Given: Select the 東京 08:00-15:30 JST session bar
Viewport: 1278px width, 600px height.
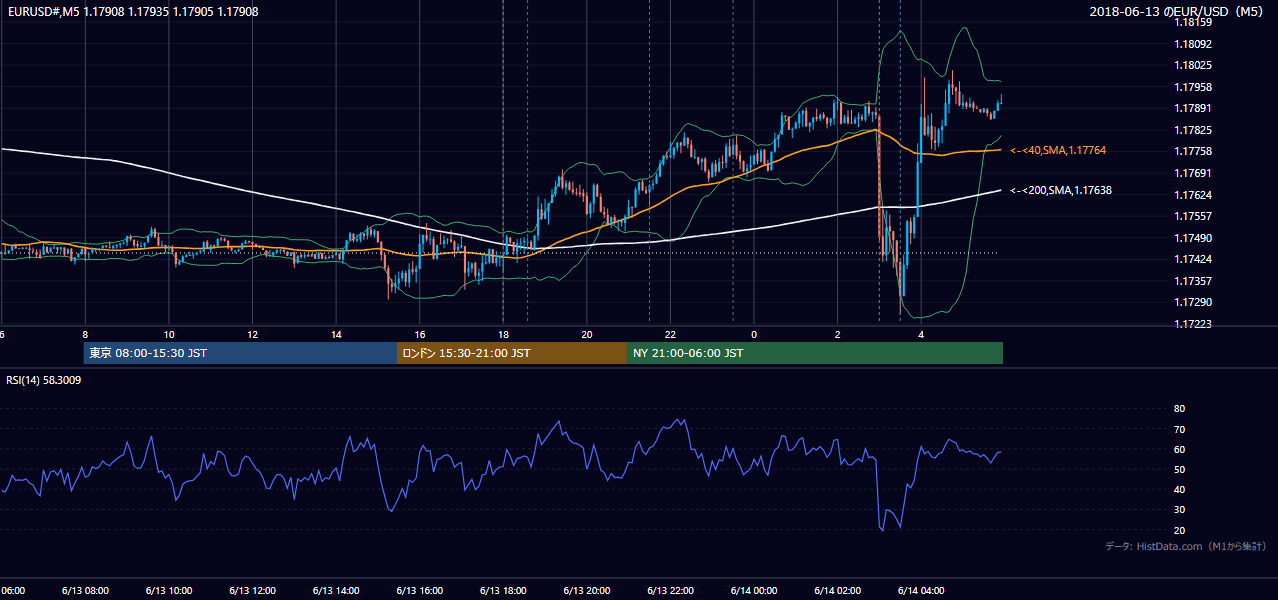Looking at the screenshot, I should [240, 353].
